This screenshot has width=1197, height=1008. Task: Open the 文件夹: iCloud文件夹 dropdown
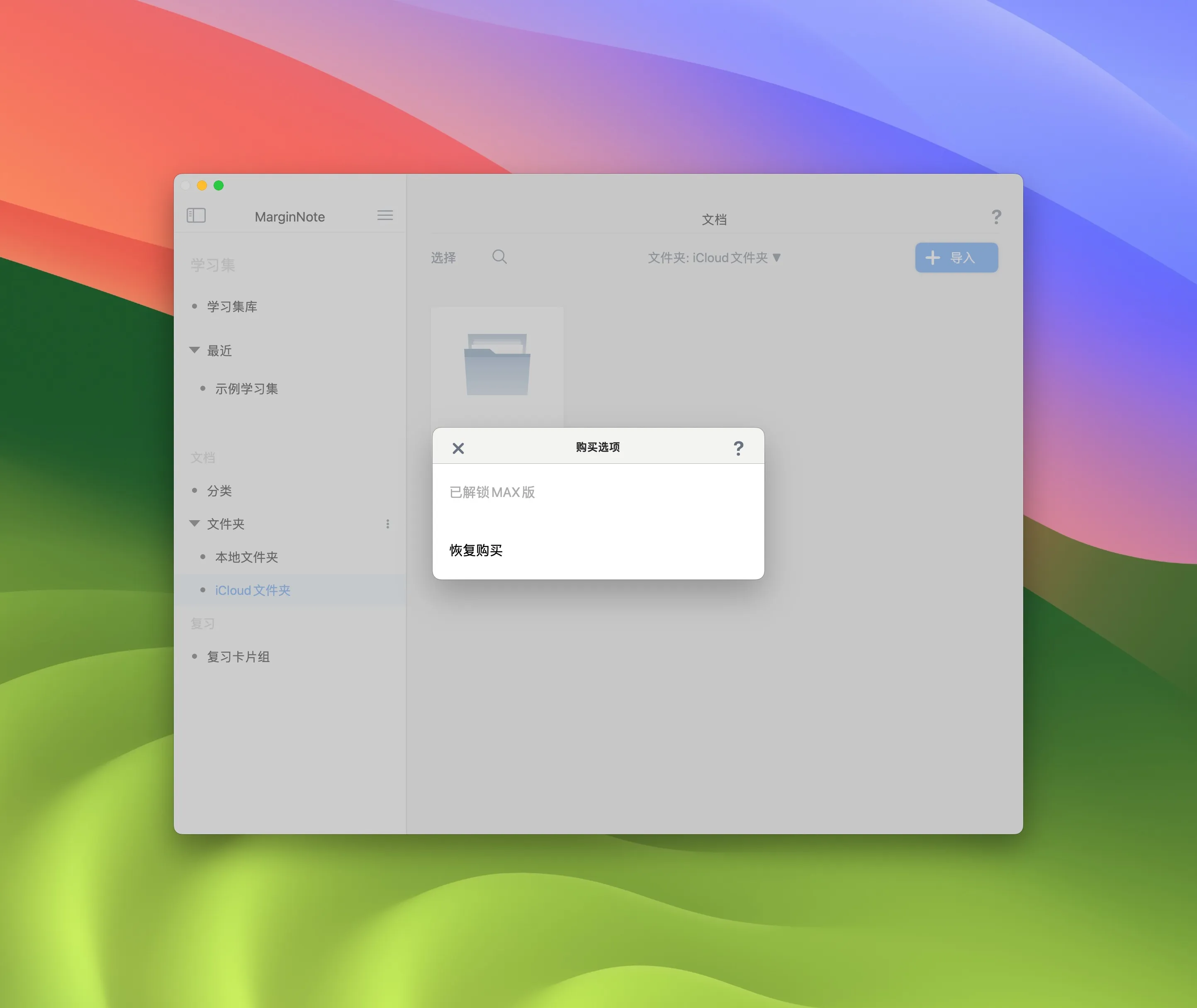click(x=714, y=258)
